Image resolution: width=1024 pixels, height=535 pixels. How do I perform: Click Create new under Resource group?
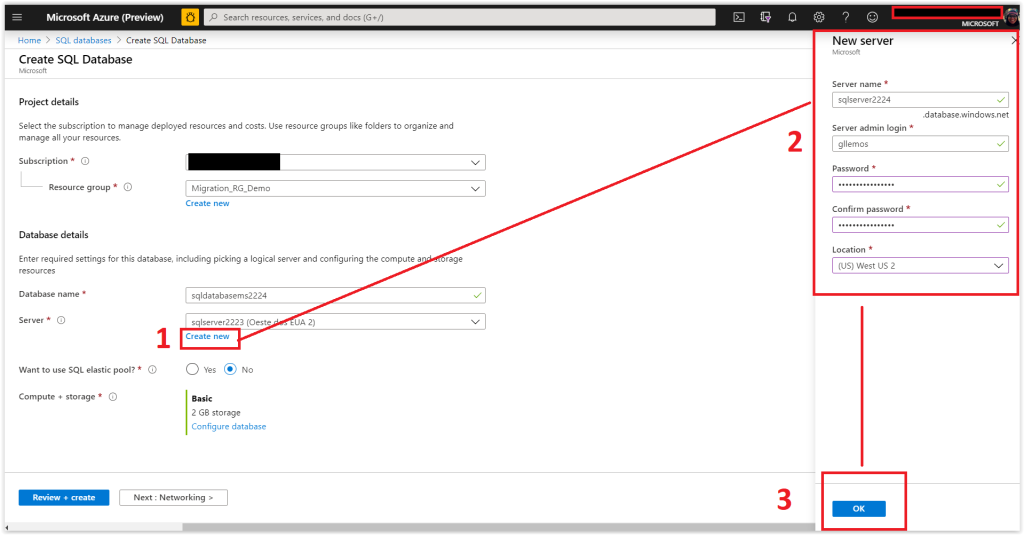click(207, 203)
